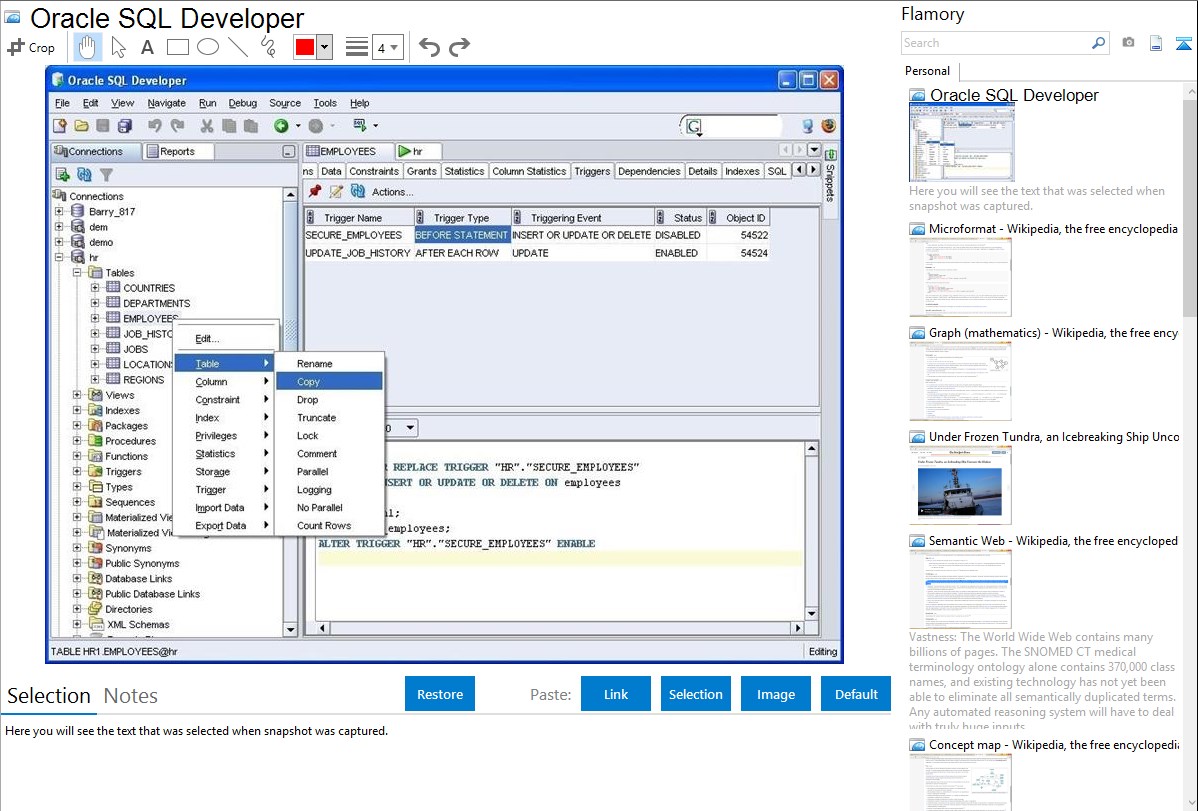This screenshot has width=1198, height=811.
Task: Click the pencil Edit icon beside Actions
Action: 335,192
